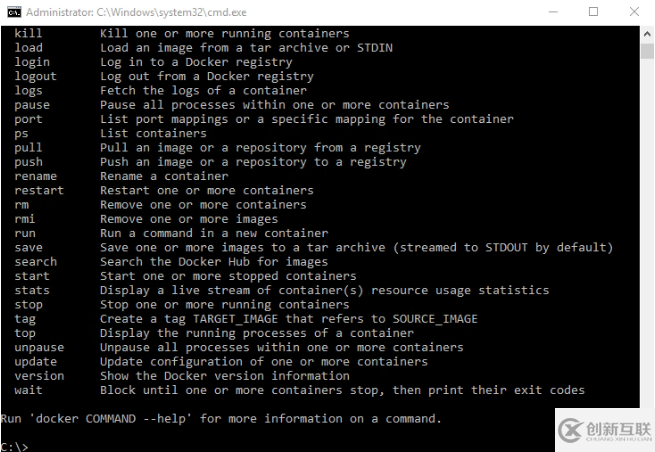
Task: Click the cmd.exe icon in the title bar
Action: 14,12
